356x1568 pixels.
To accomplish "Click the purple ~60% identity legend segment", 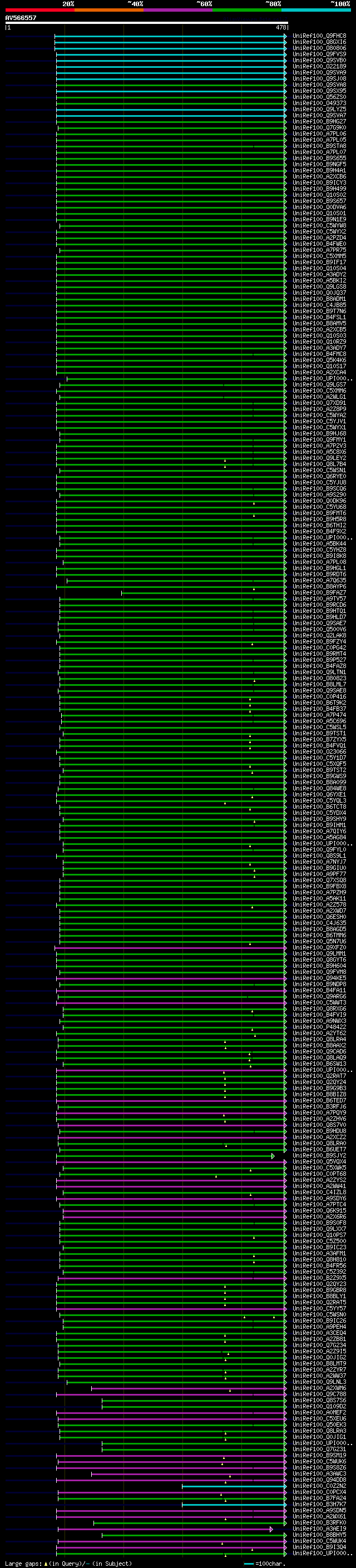I will click(x=177, y=10).
